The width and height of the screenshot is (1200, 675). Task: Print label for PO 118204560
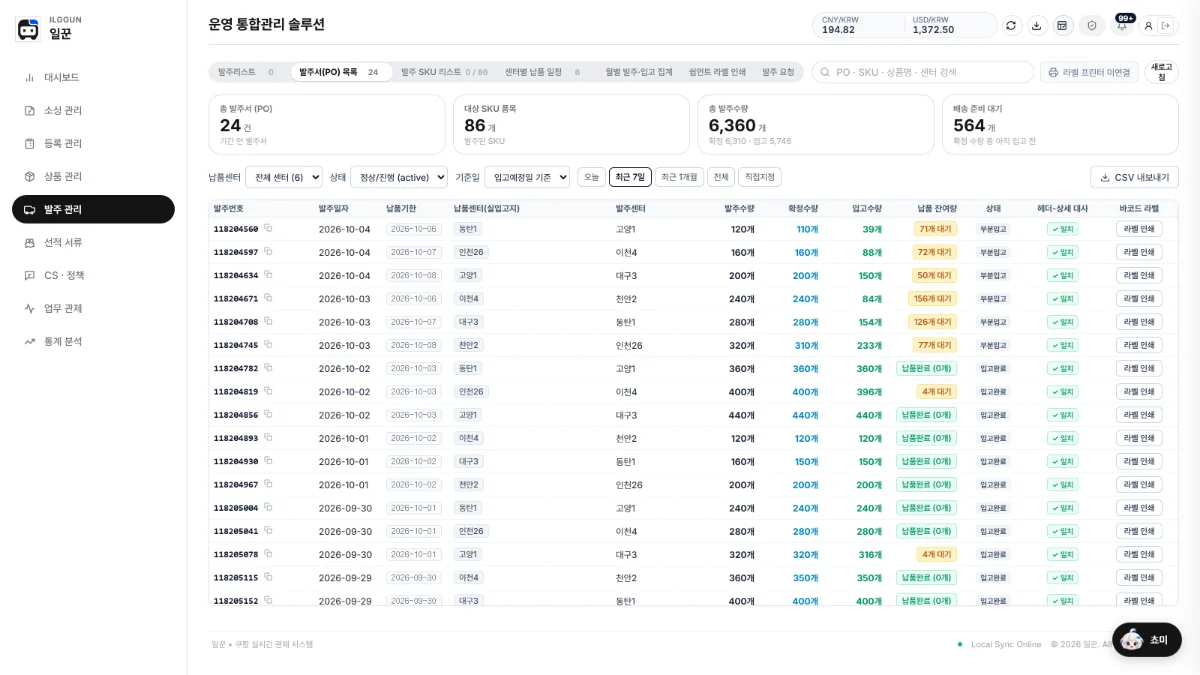(x=1139, y=229)
